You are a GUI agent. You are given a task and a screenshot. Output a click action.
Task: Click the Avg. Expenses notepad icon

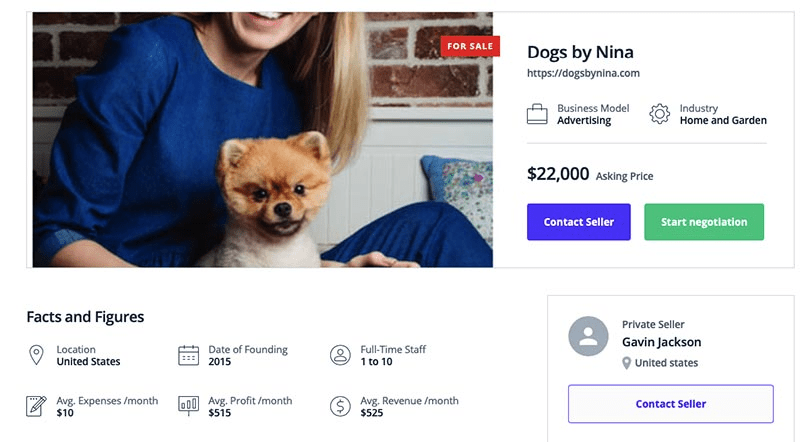click(x=37, y=406)
